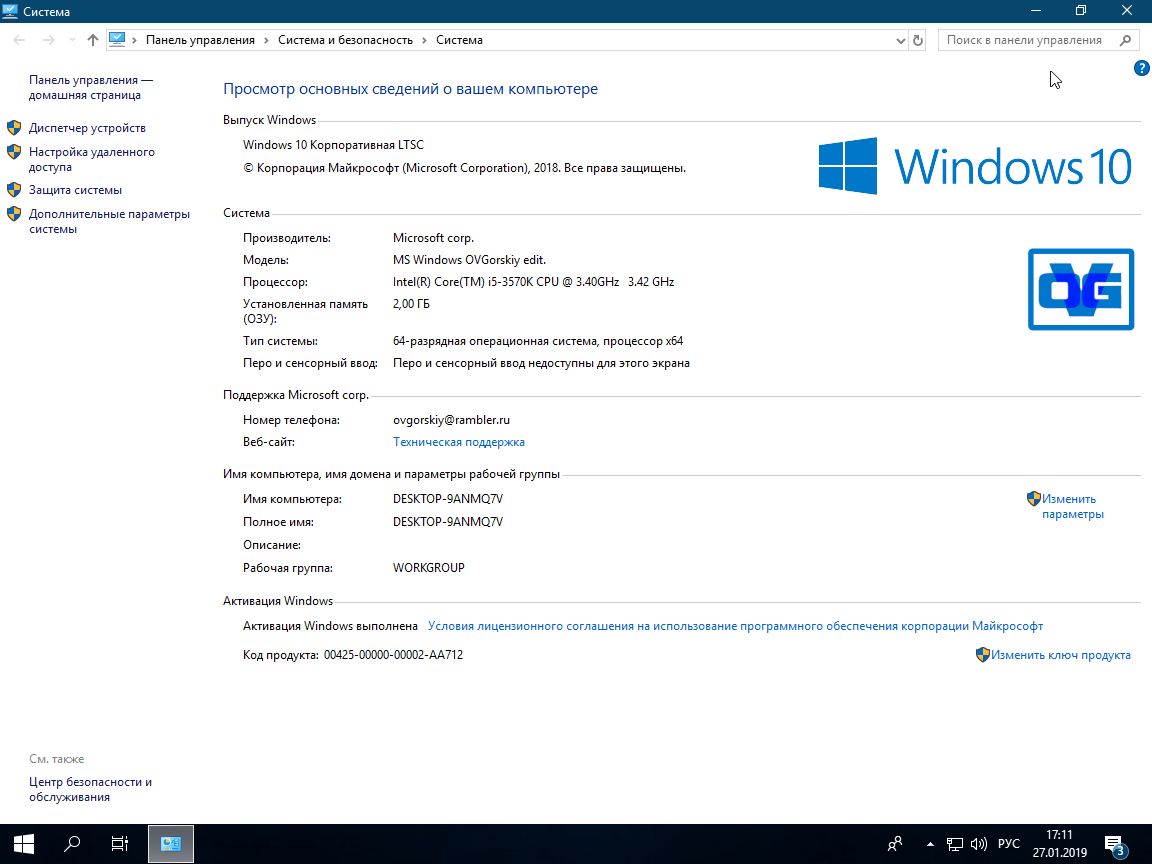
Task: Click the Система app on taskbar
Action: 171,843
